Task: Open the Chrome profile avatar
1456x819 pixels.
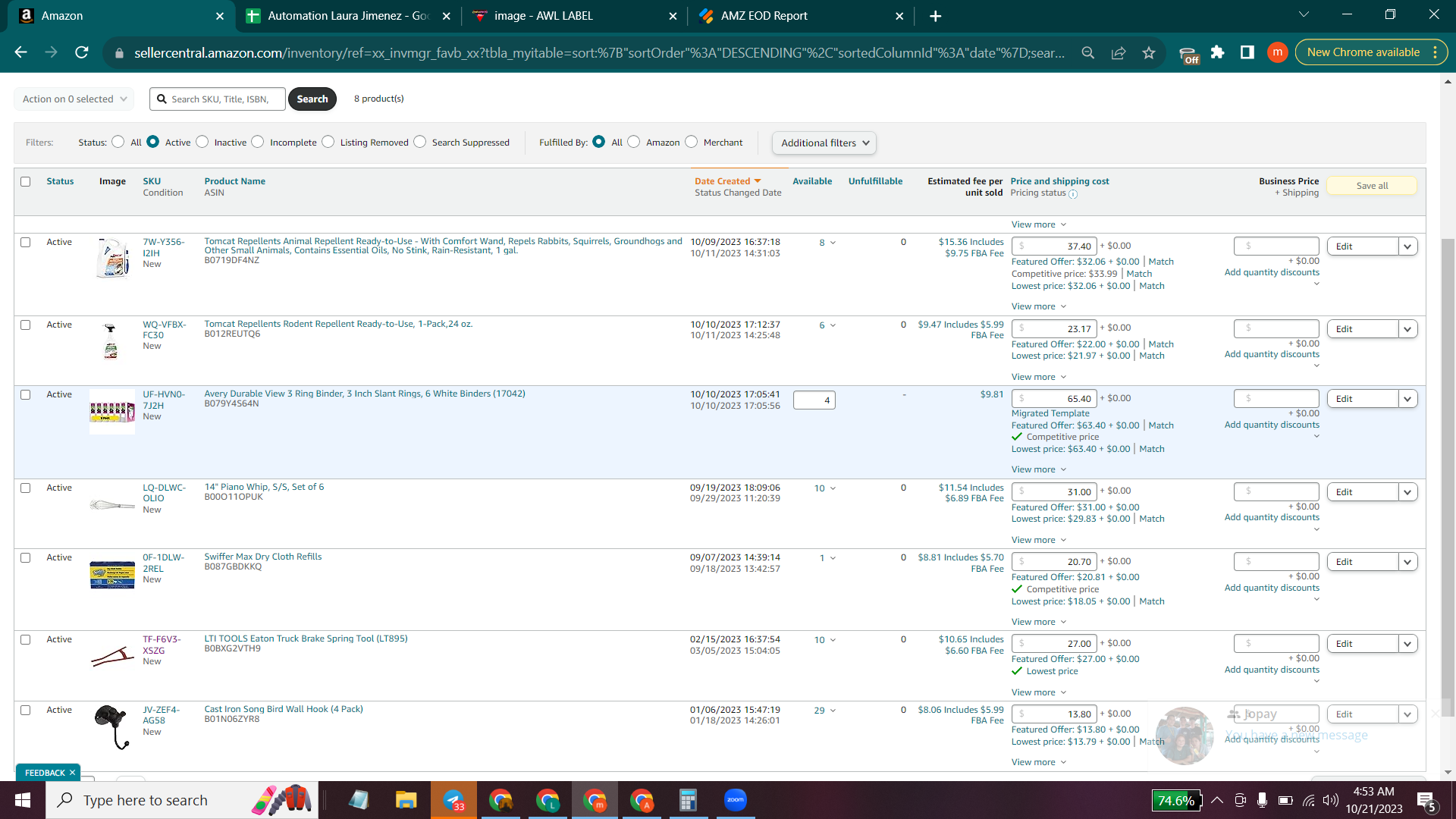Action: pyautogui.click(x=1278, y=52)
